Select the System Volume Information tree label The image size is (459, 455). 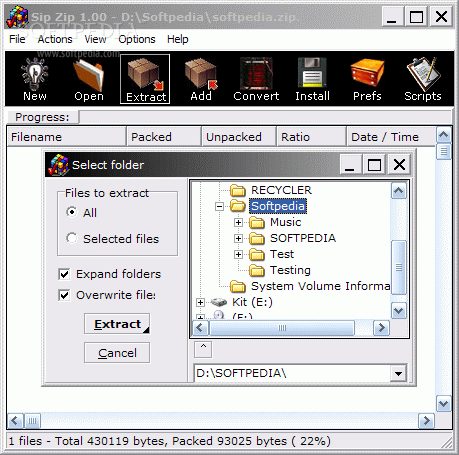[x=320, y=286]
